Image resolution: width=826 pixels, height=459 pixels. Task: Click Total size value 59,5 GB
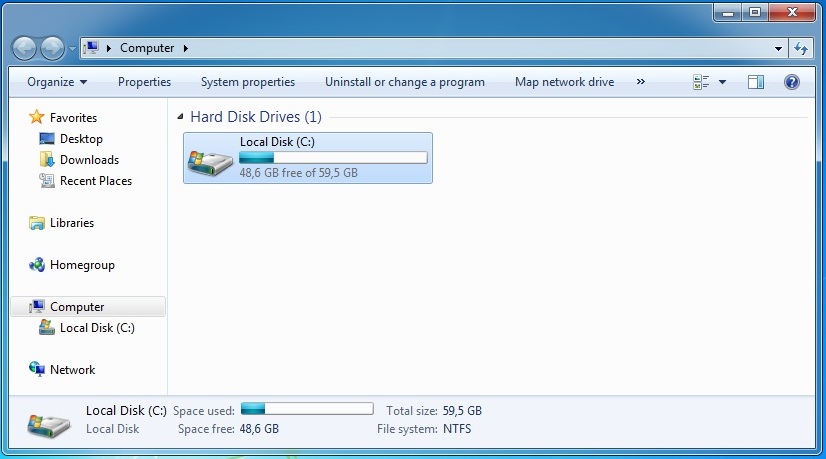click(462, 411)
